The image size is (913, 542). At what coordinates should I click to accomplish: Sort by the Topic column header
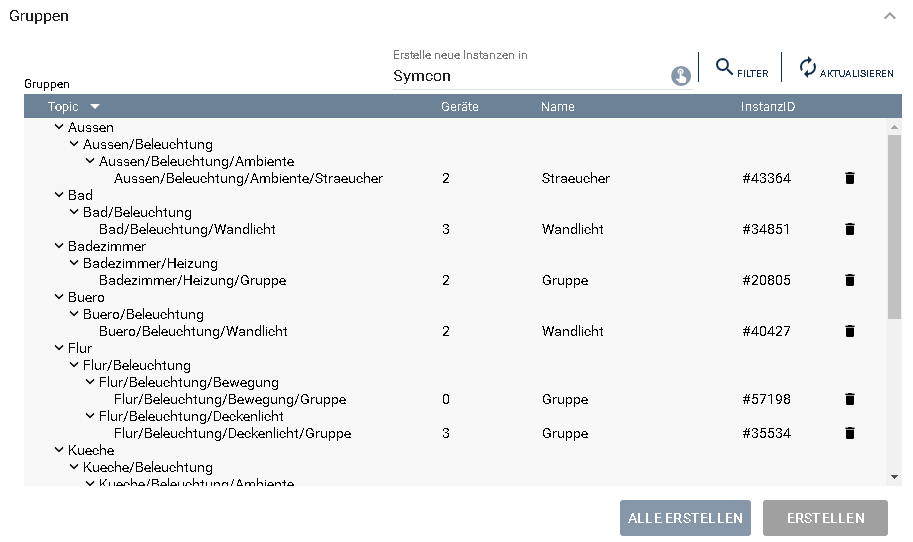click(x=73, y=107)
